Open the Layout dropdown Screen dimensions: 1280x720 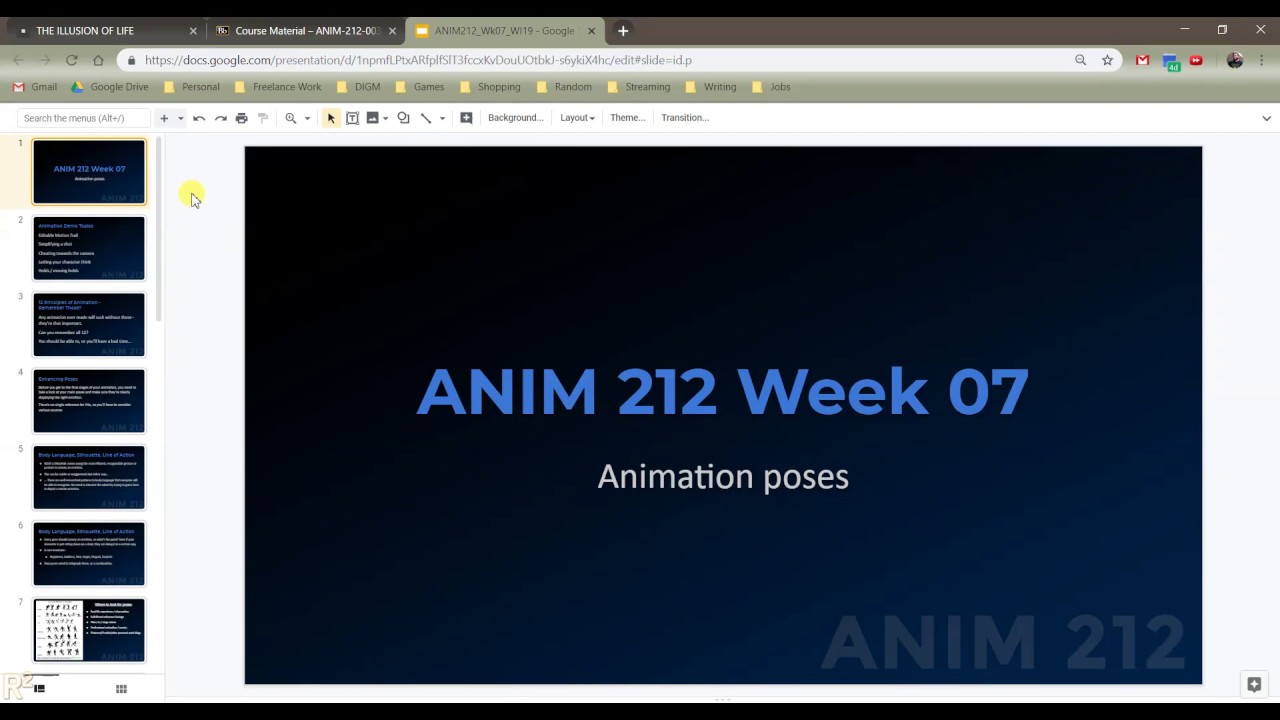[577, 118]
